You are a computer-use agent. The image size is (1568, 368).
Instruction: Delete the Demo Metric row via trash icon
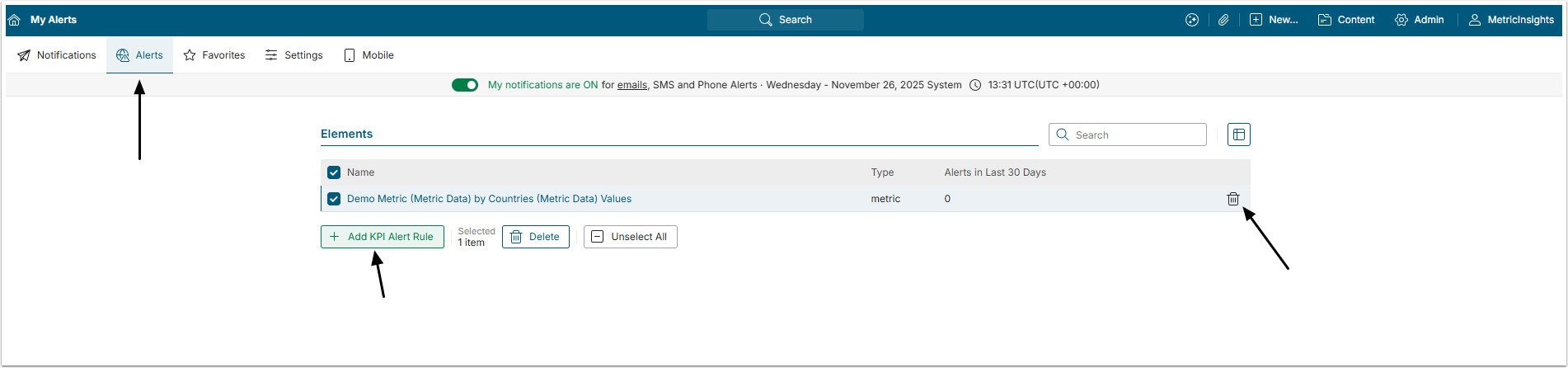1233,199
